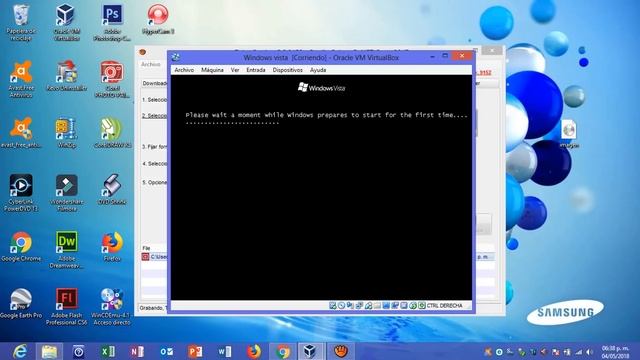Open the Ayuda menu
The width and height of the screenshot is (640, 360).
pyautogui.click(x=318, y=70)
